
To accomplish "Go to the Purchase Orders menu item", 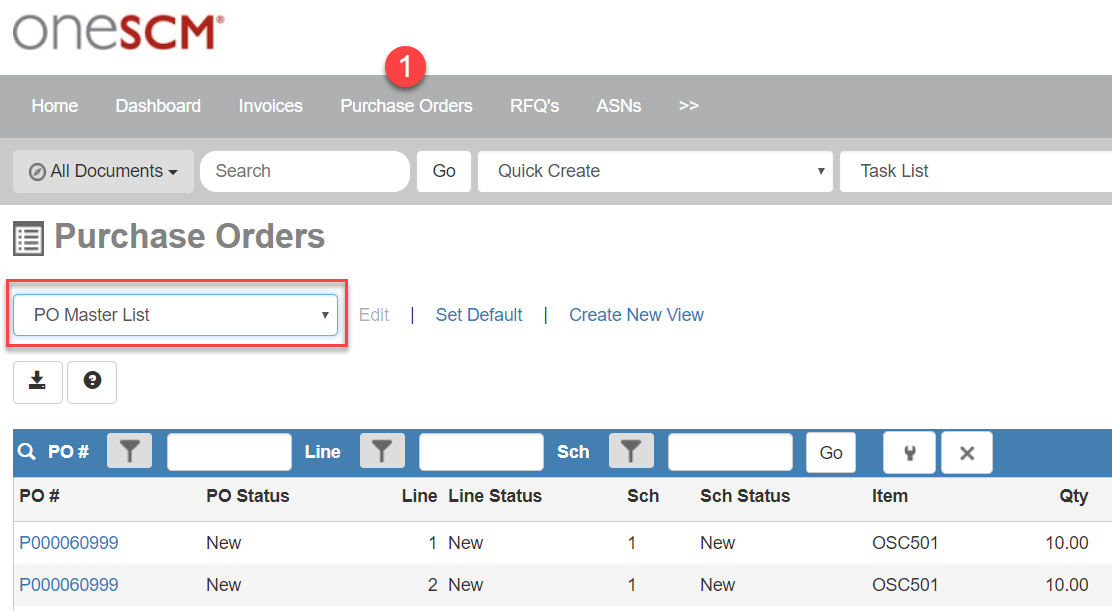I will pyautogui.click(x=406, y=106).
